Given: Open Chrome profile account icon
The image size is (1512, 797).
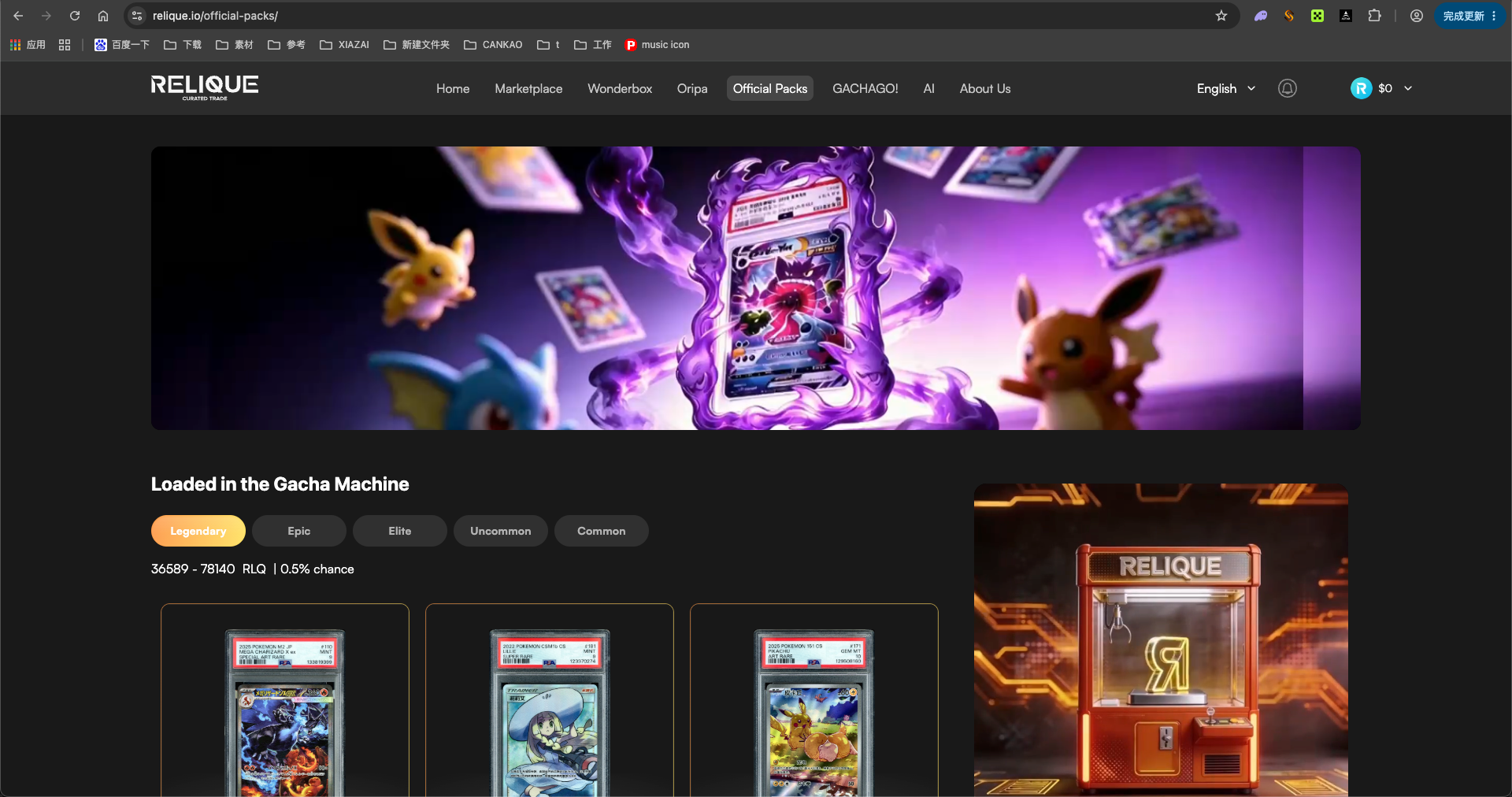Looking at the screenshot, I should click(1417, 16).
